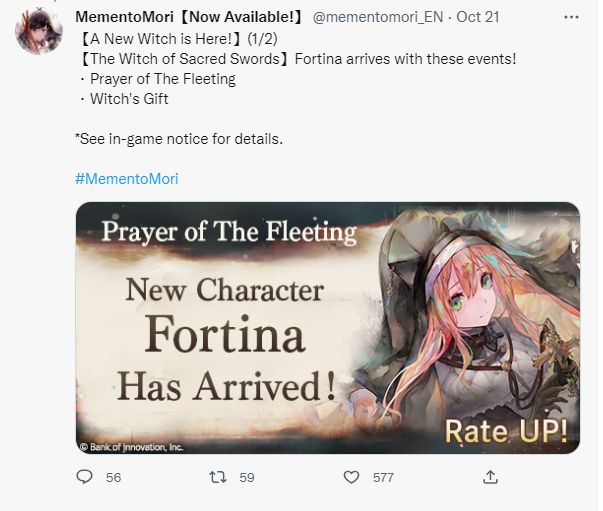View the retweet count of 59

(x=246, y=478)
